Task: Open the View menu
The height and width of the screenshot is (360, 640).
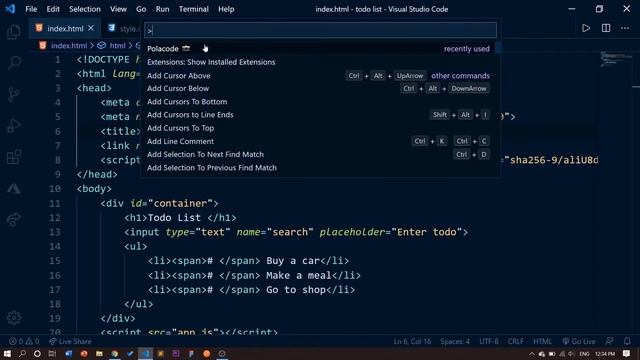Action: coord(118,9)
